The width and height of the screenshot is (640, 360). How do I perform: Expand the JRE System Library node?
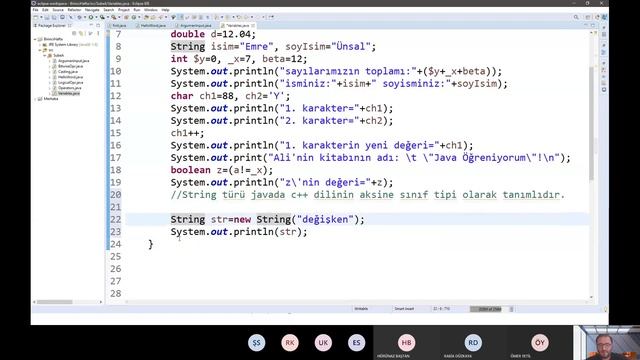coord(40,44)
